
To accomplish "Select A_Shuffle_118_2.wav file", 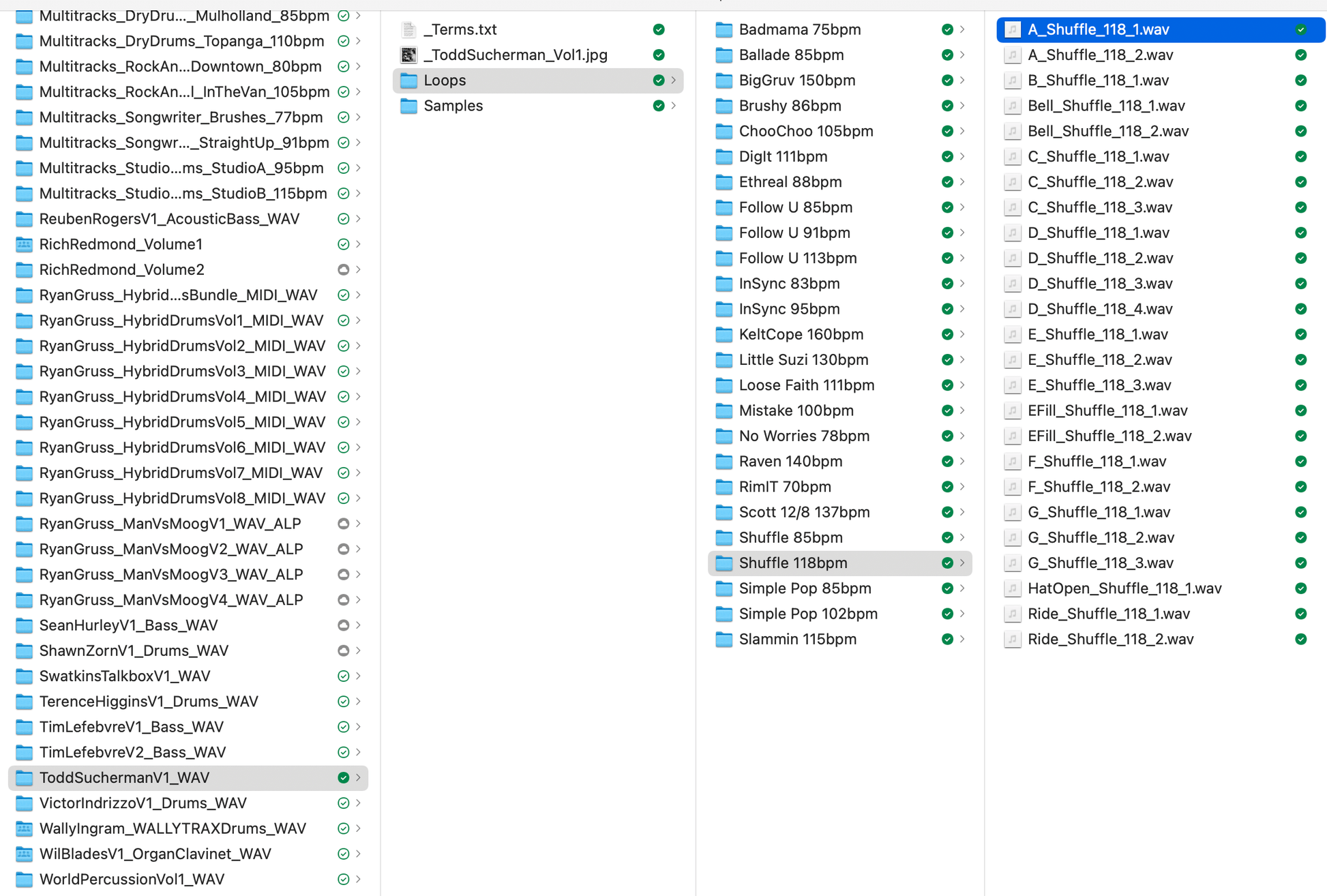I will click(x=1161, y=55).
